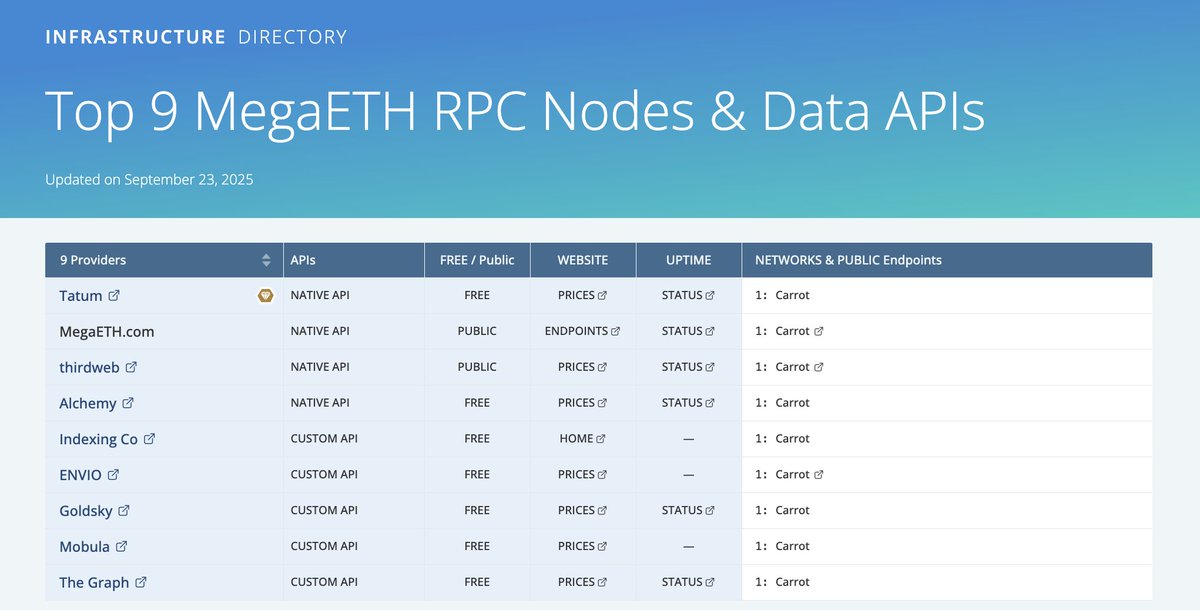Open Goldsky STATUS link
Viewport: 1200px width, 610px height.
click(x=689, y=510)
